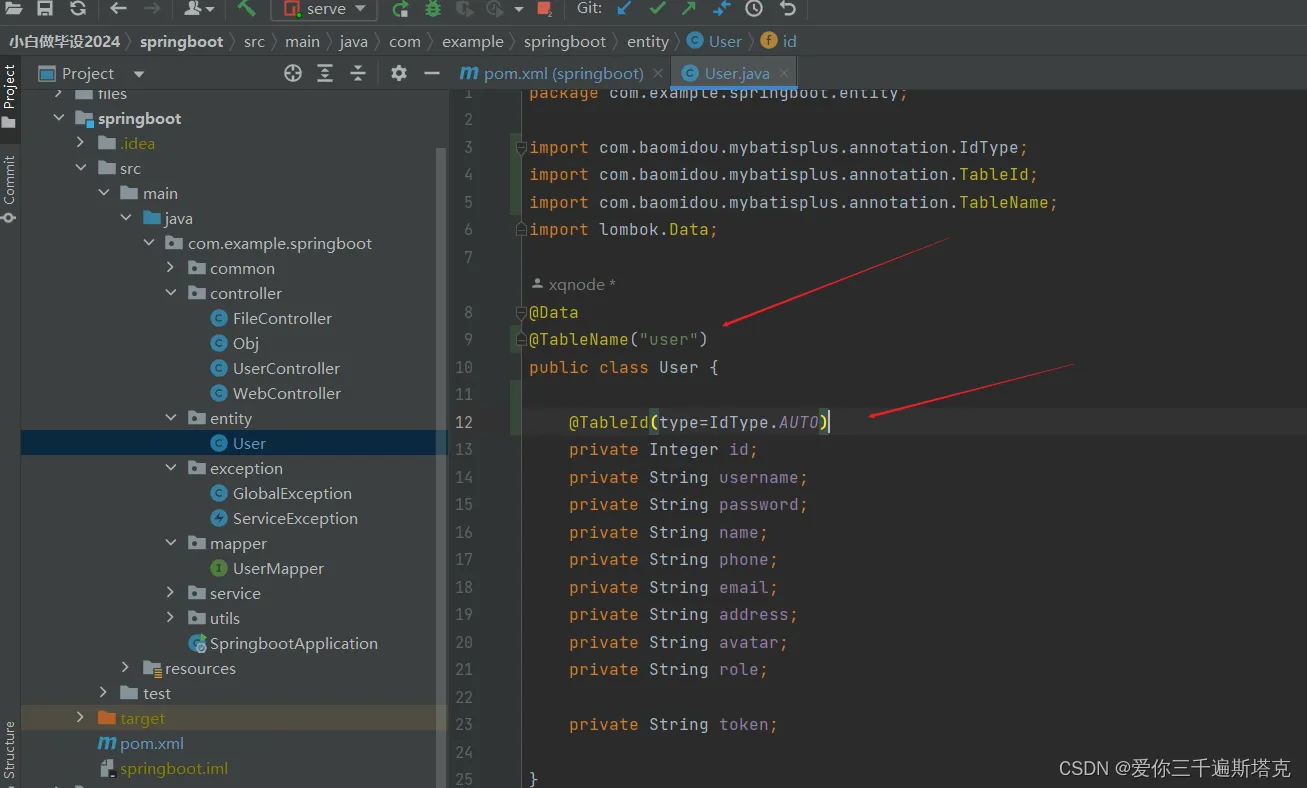This screenshot has height=788, width=1307.
Task: Switch to pom.xml (springboot) tab
Action: pyautogui.click(x=562, y=73)
